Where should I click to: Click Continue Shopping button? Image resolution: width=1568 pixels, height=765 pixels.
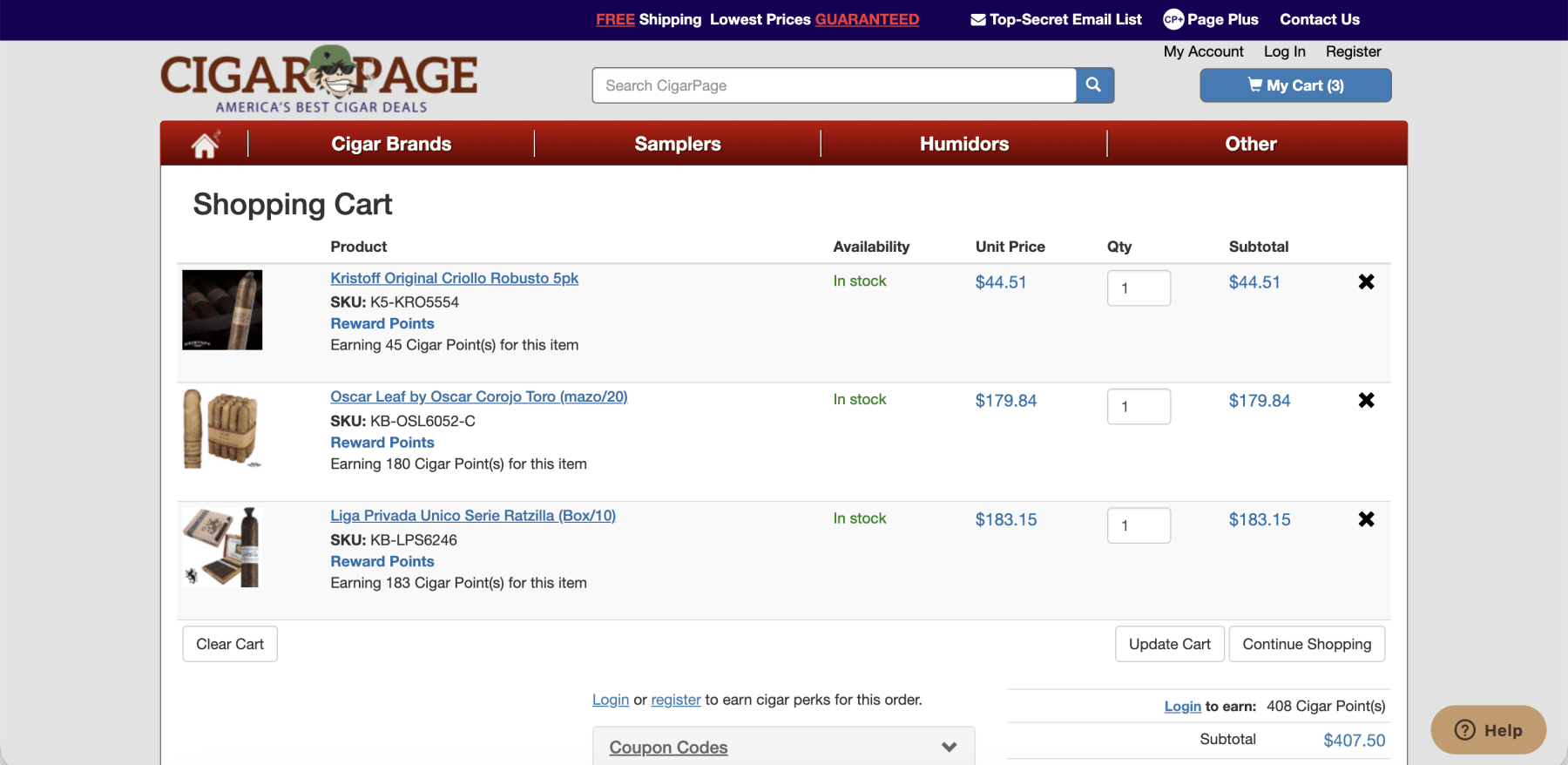coord(1307,644)
